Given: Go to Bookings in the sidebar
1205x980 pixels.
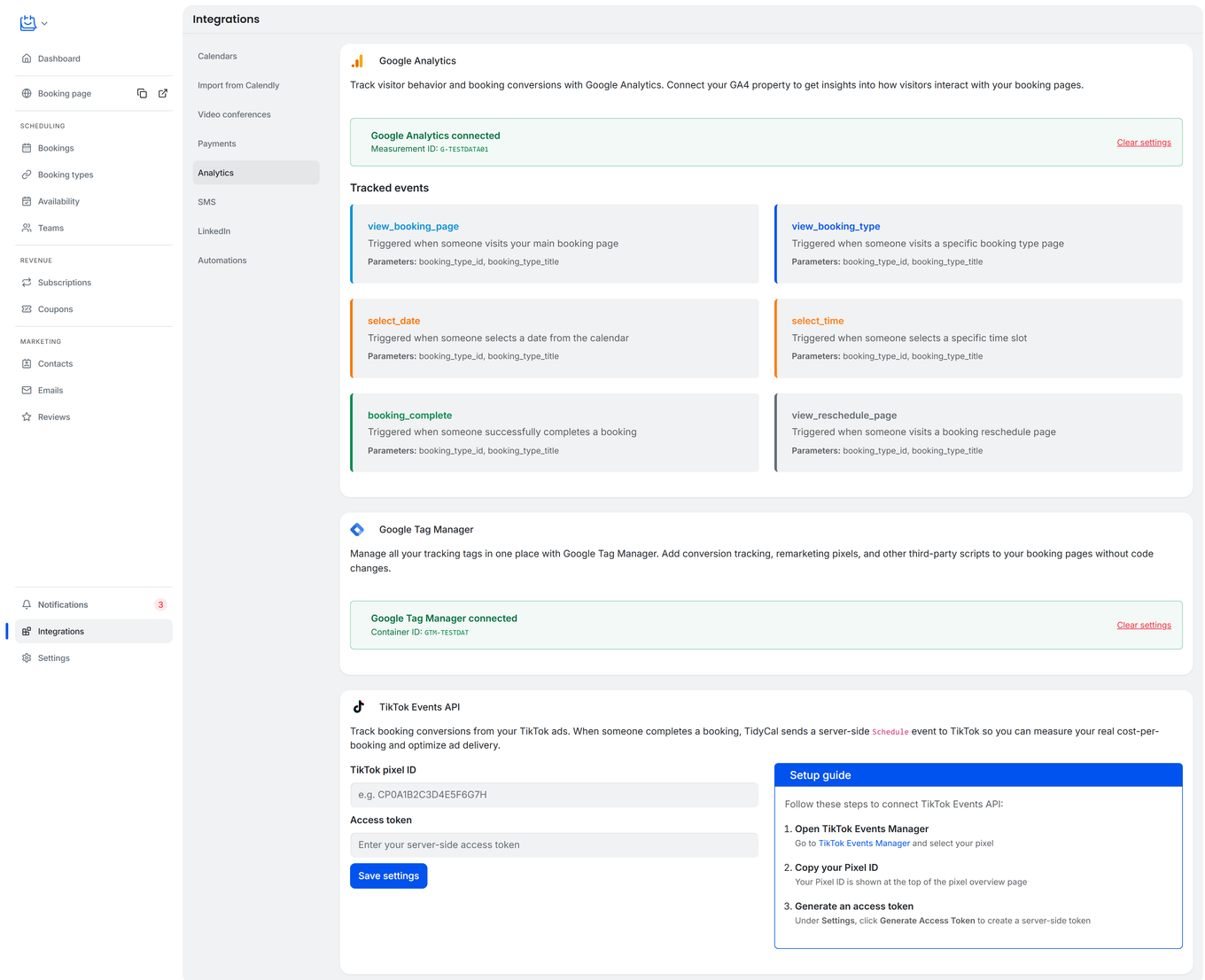Looking at the screenshot, I should click(94, 148).
